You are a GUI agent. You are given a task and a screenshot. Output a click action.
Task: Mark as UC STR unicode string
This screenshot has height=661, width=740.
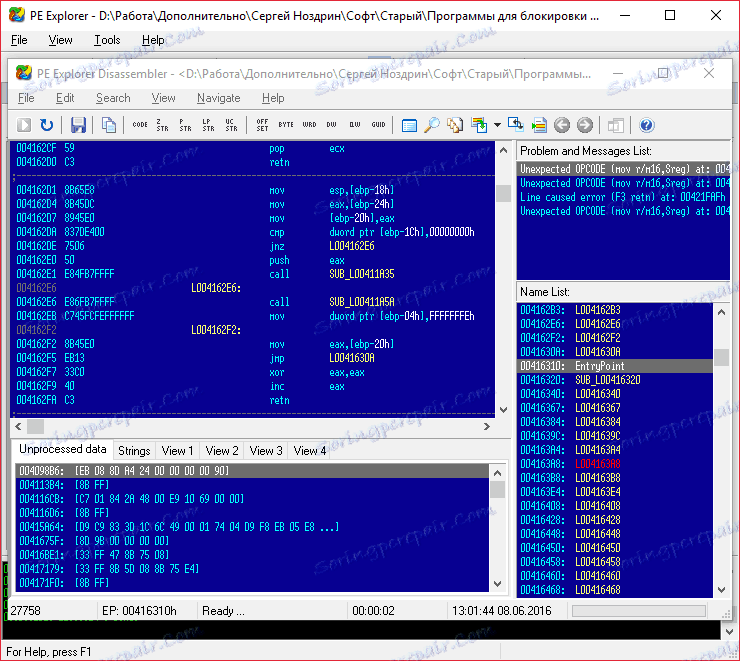coord(231,125)
